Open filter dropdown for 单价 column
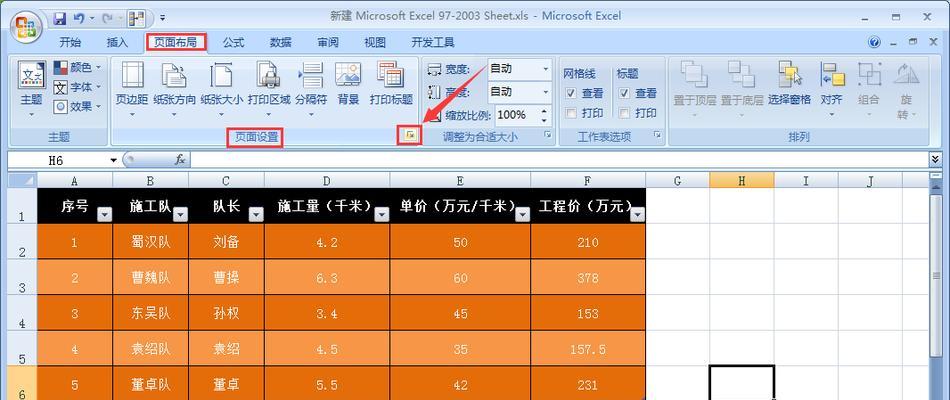 pos(523,214)
